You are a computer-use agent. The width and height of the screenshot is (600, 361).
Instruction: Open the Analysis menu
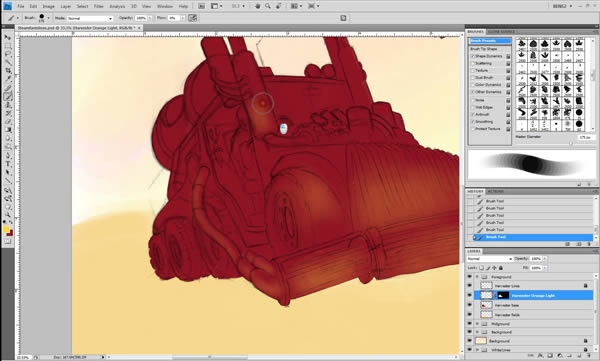[x=117, y=6]
